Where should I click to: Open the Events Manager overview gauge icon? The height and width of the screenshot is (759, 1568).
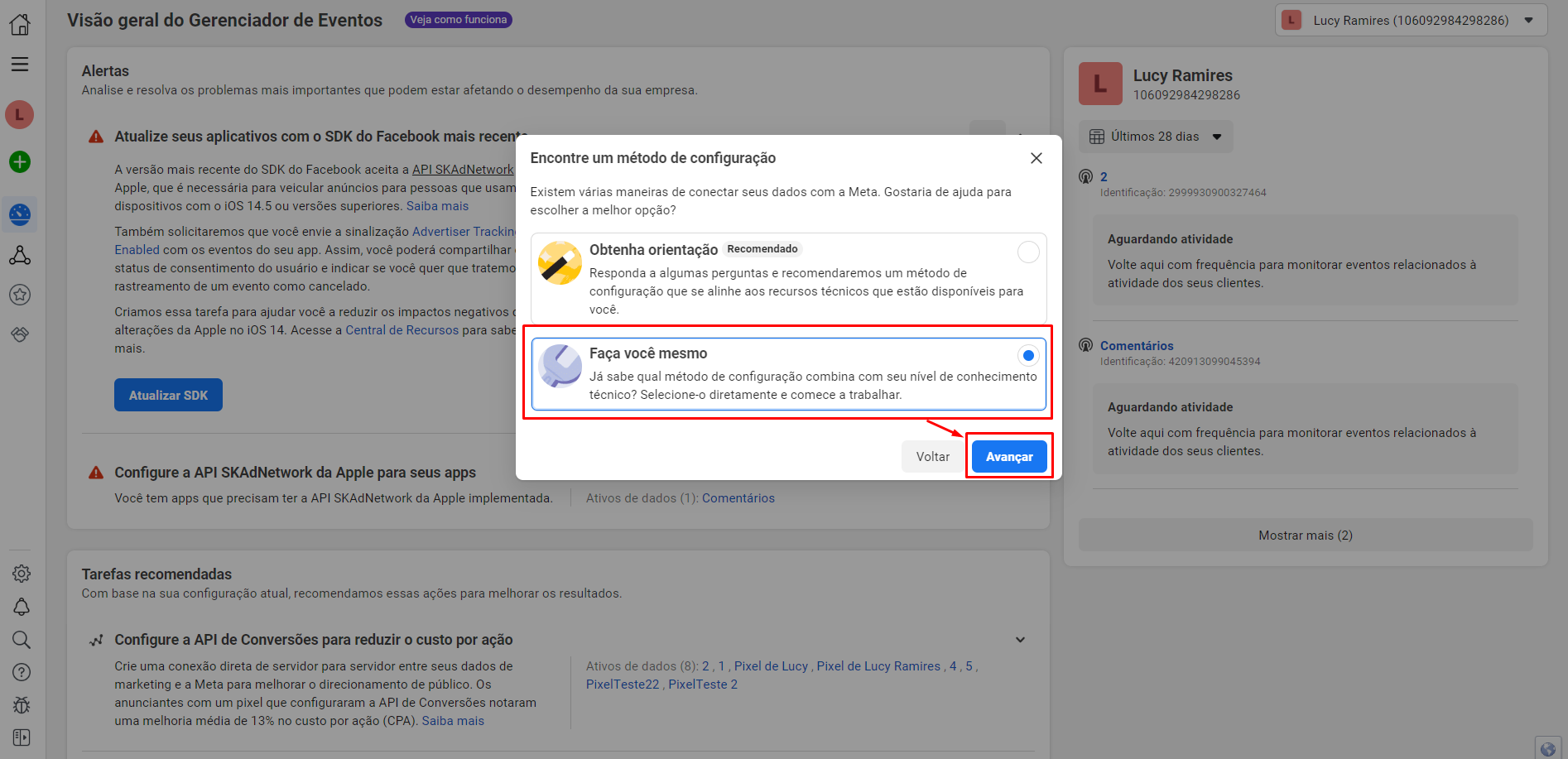[x=20, y=215]
